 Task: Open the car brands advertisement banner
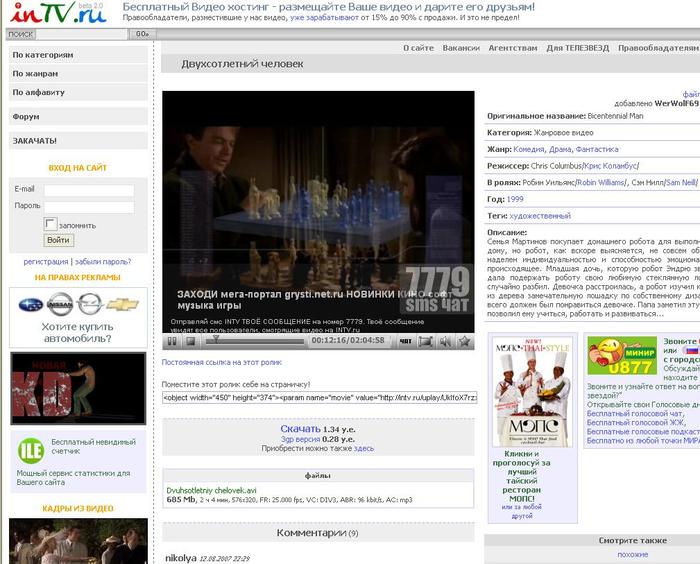click(78, 318)
